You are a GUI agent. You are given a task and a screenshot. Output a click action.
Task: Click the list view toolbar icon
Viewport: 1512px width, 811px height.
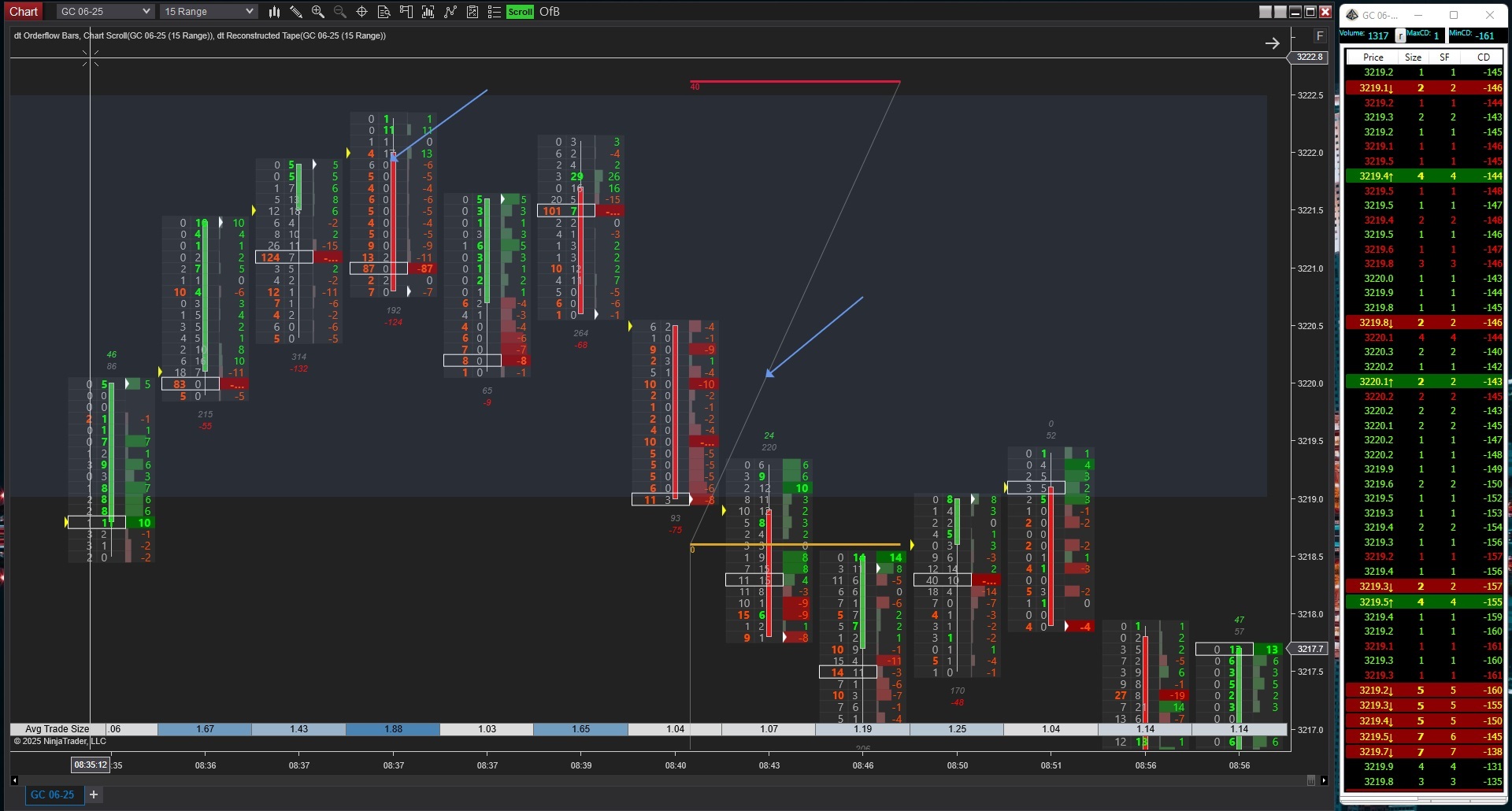[495, 12]
